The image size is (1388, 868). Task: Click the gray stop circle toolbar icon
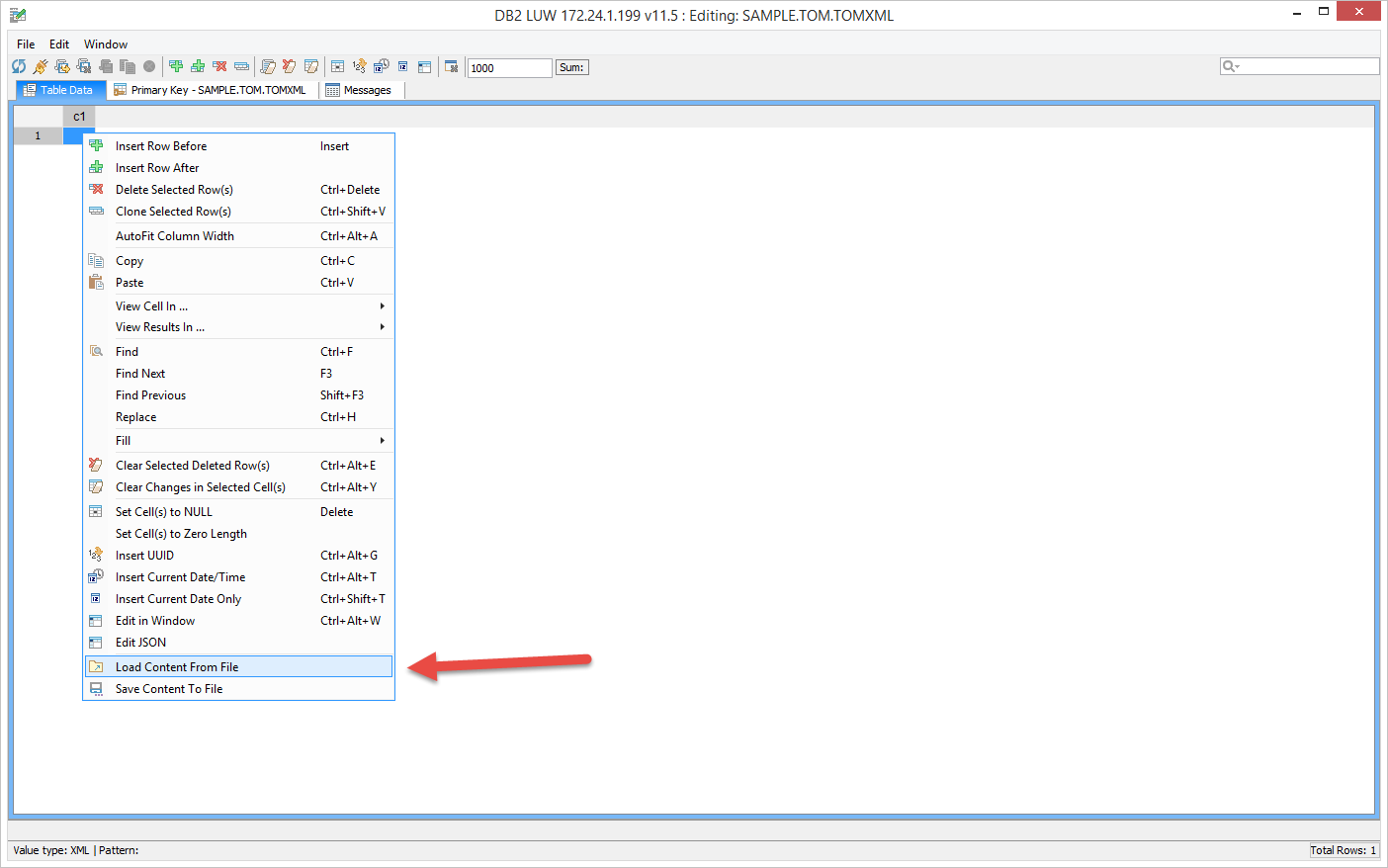tap(149, 66)
